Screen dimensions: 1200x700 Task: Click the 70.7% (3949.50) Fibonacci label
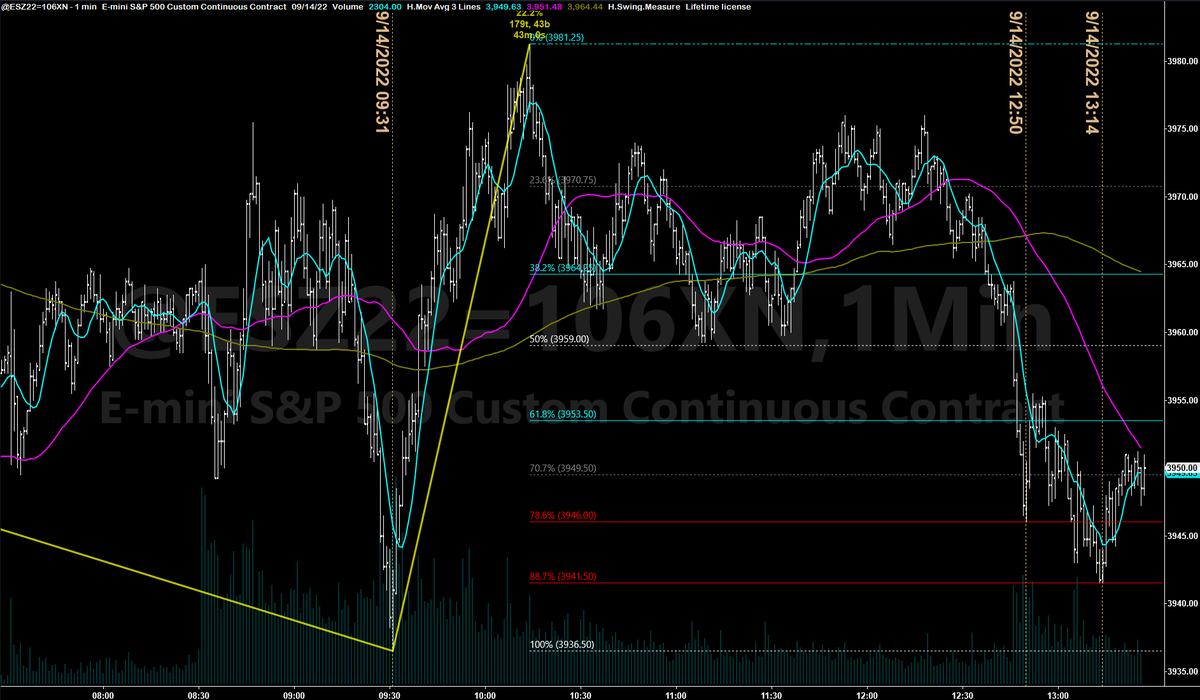(563, 468)
